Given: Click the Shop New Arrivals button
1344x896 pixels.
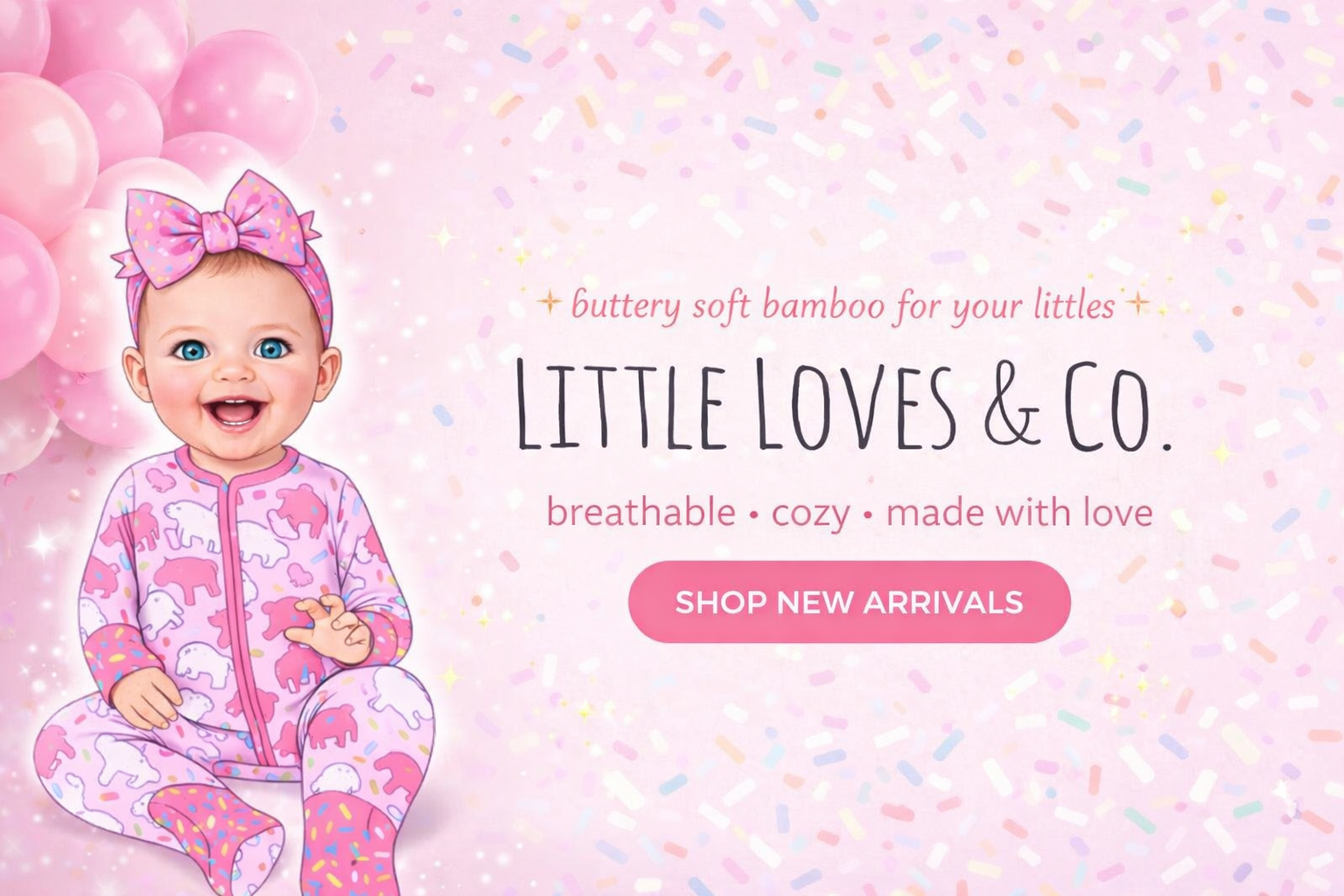Looking at the screenshot, I should [x=849, y=602].
